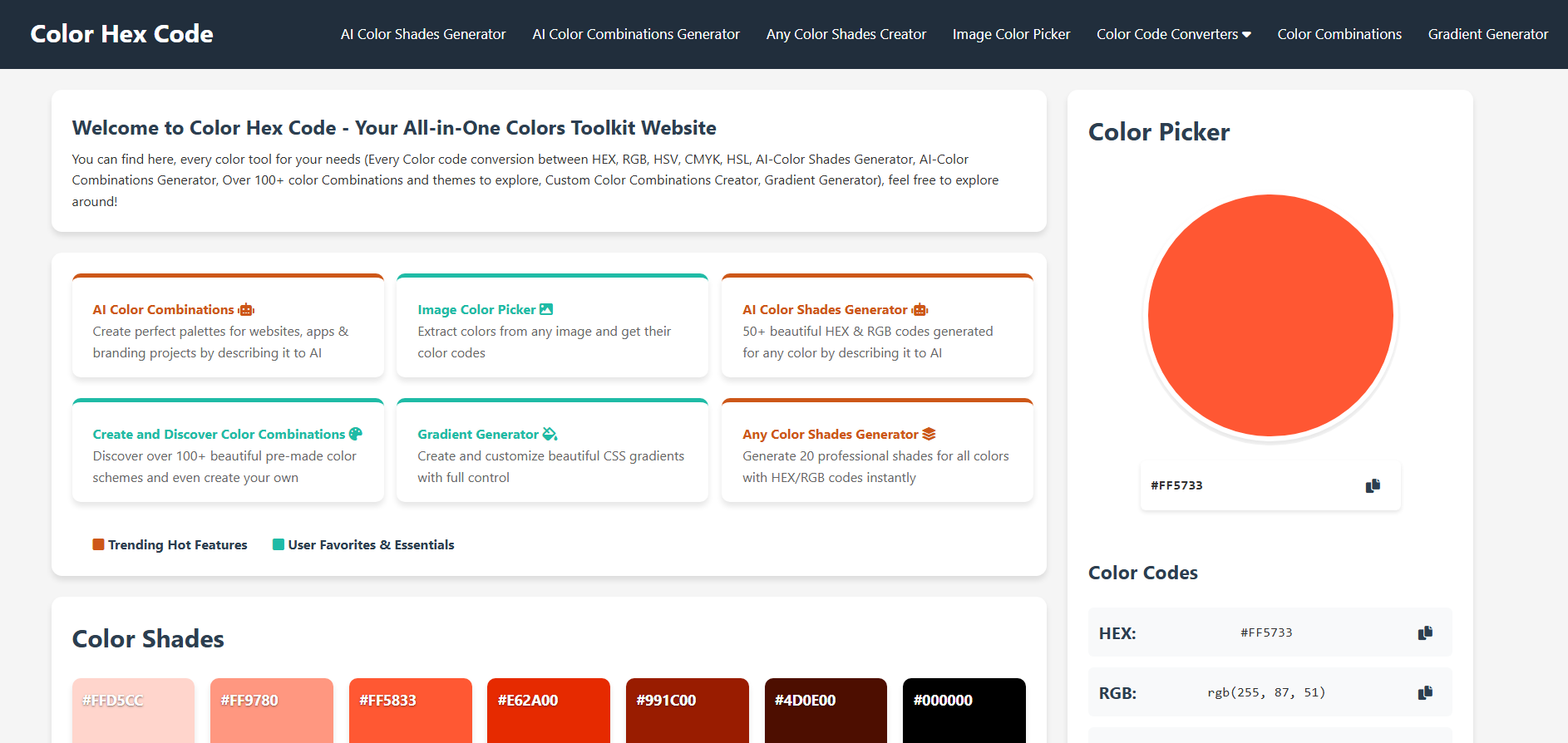The image size is (1568, 743).
Task: Click the Color Shades heading
Action: [x=148, y=638]
